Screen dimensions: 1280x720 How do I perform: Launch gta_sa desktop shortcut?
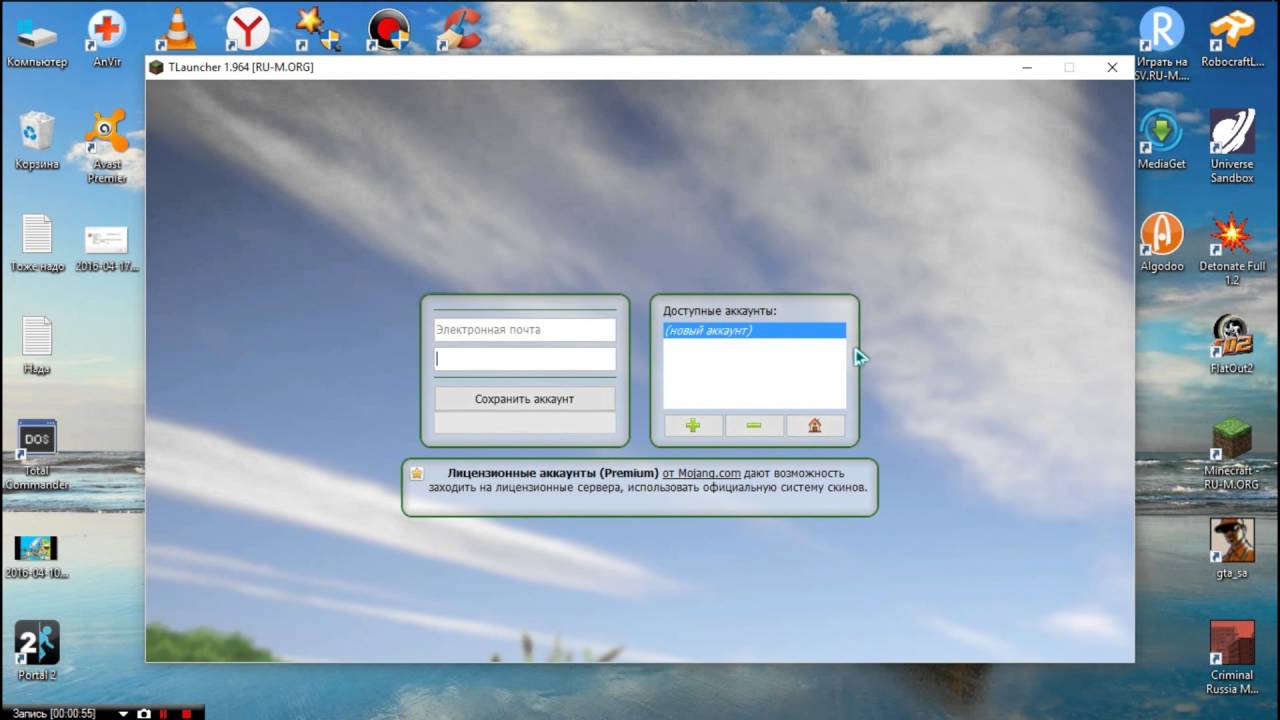click(x=1232, y=550)
